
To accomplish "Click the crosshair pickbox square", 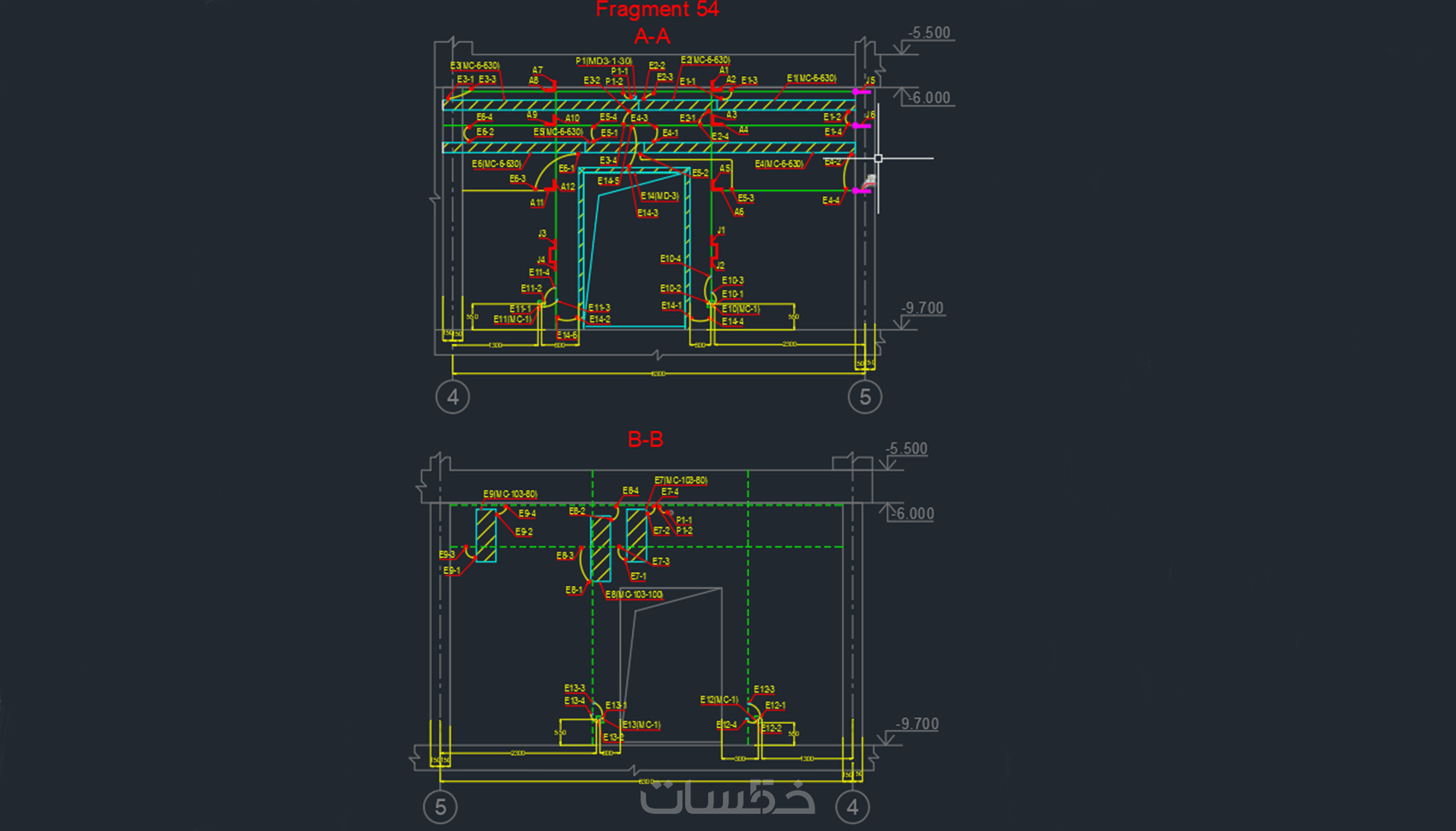I will [x=878, y=158].
